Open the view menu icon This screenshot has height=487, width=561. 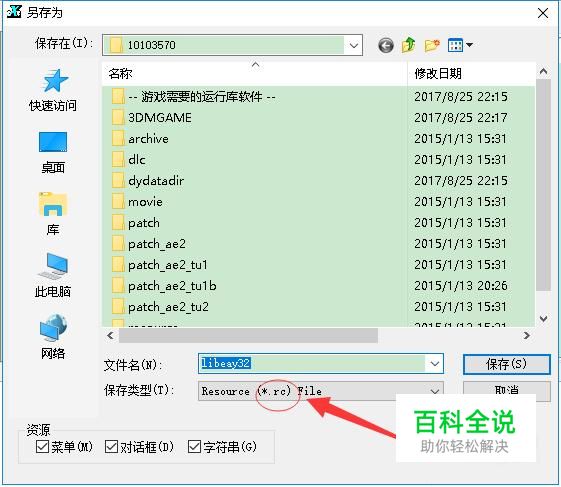(x=460, y=45)
